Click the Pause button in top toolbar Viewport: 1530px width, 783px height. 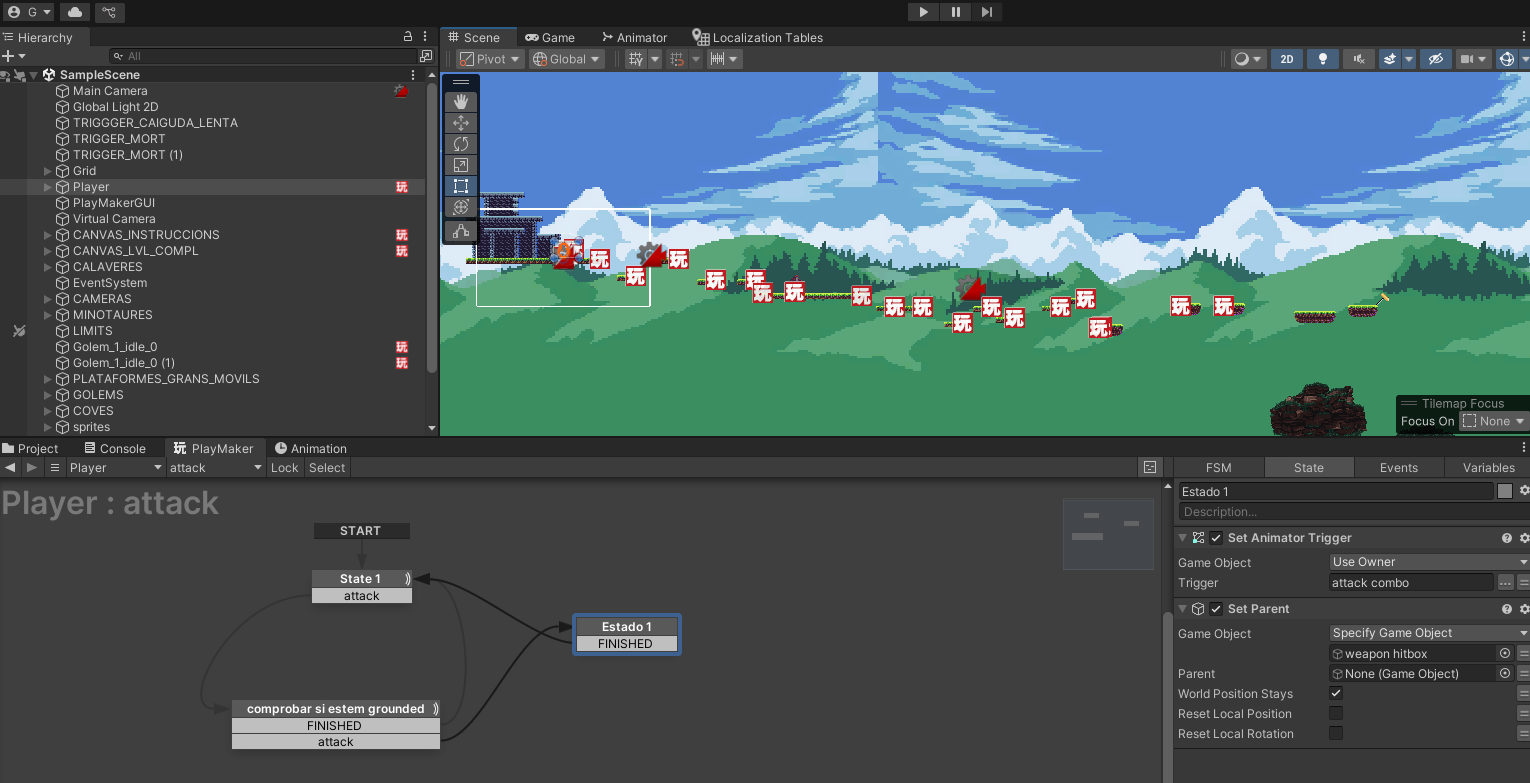955,12
